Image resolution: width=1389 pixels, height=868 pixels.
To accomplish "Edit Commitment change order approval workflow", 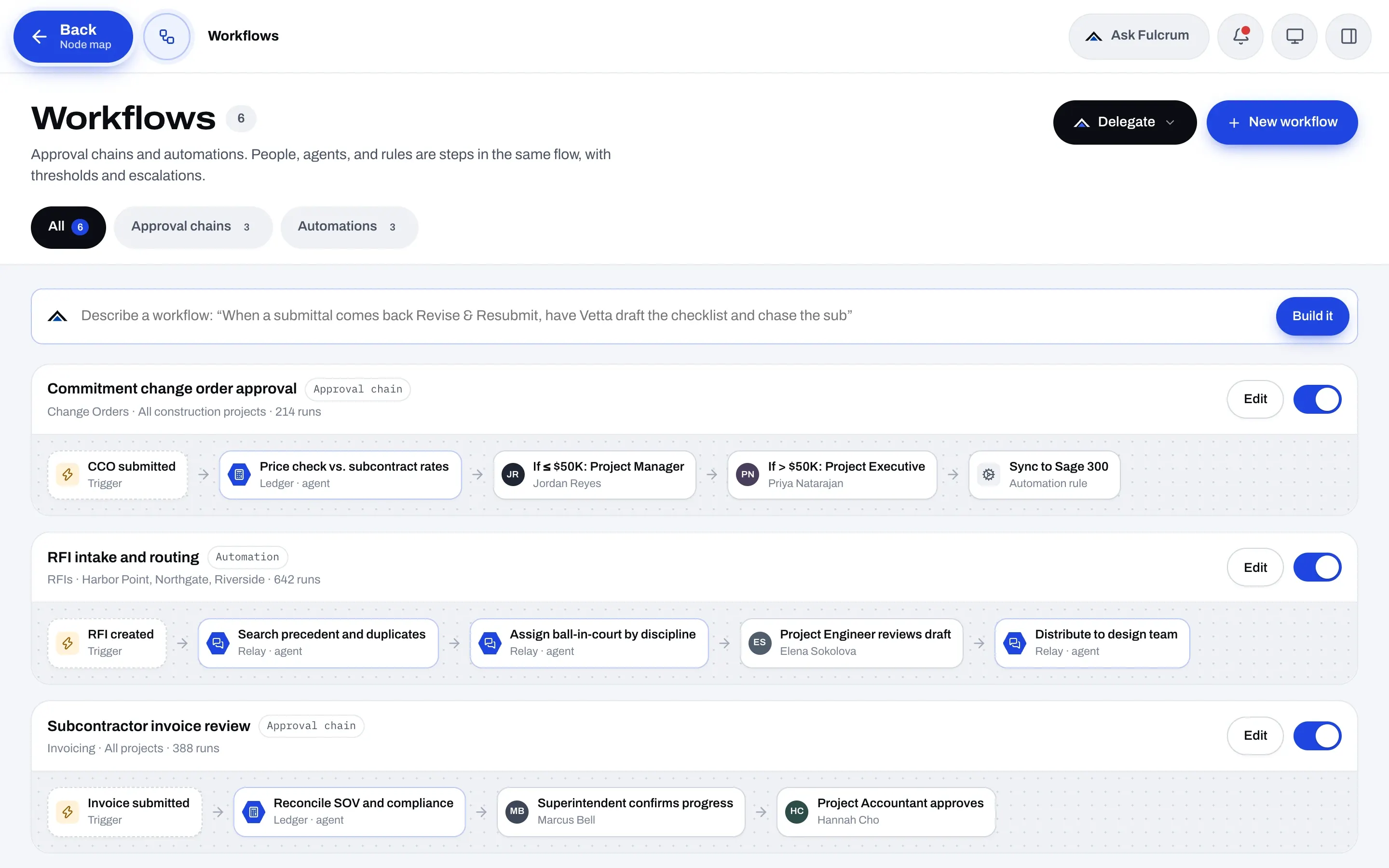I will coord(1255,399).
